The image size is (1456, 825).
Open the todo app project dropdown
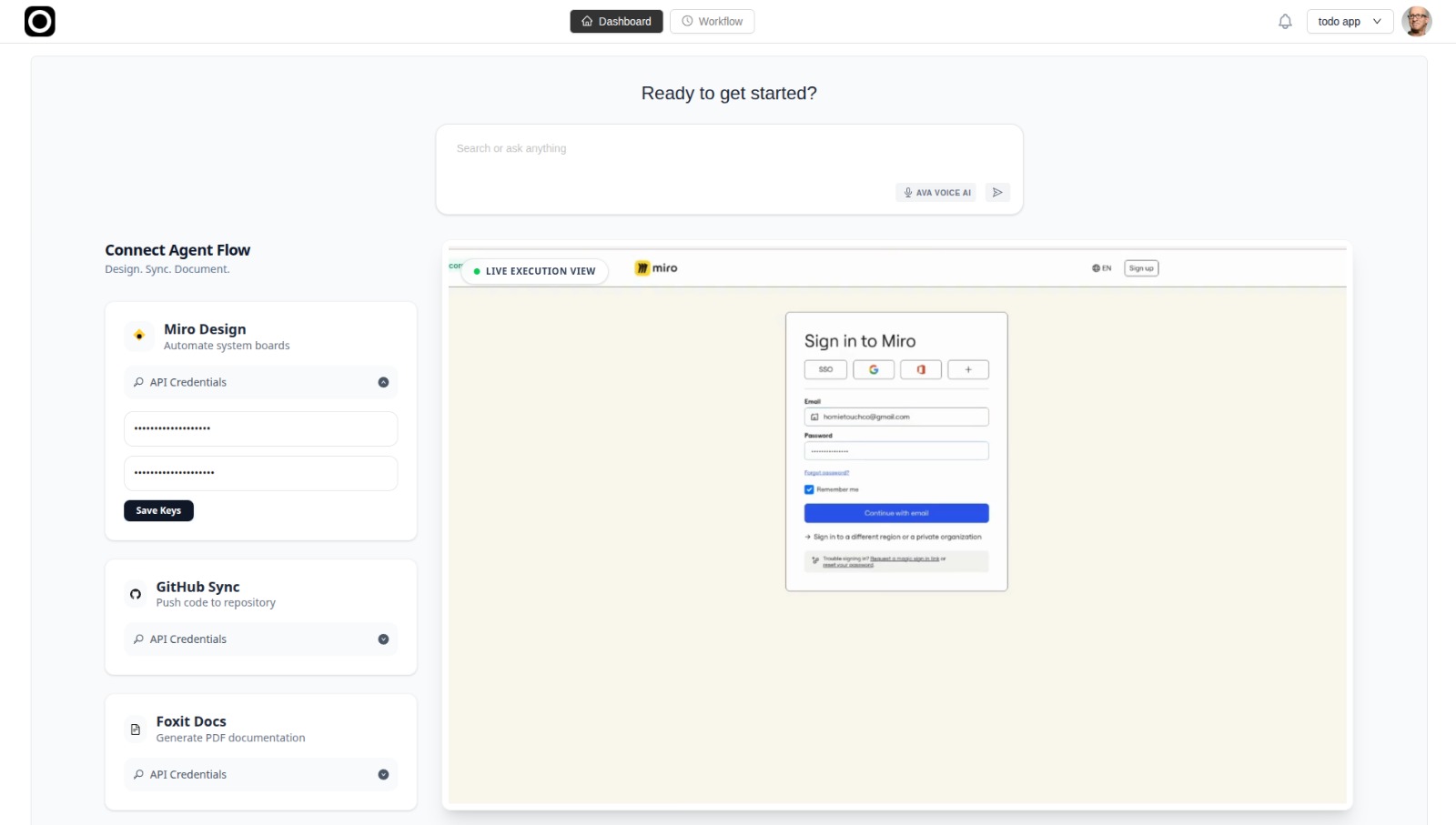pyautogui.click(x=1350, y=21)
